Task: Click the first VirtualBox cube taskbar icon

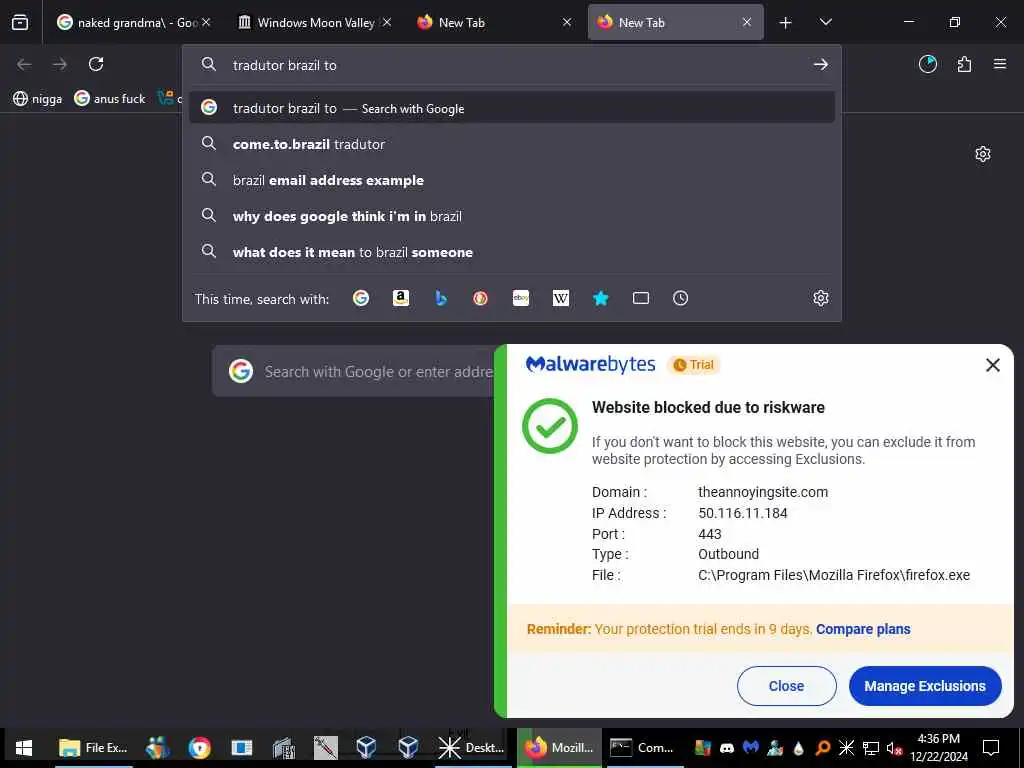Action: (x=366, y=748)
